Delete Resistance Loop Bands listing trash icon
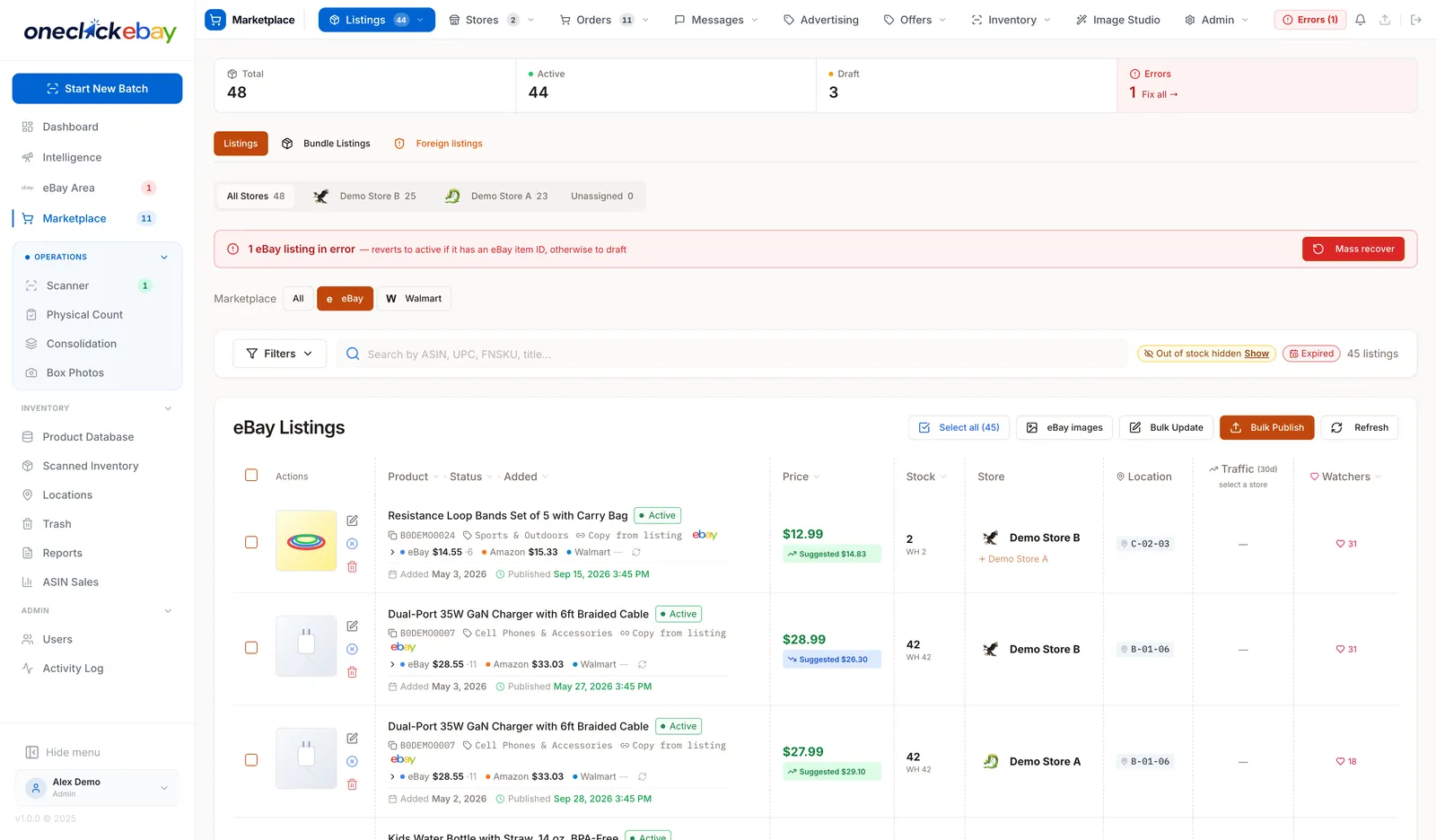Image resolution: width=1436 pixels, height=840 pixels. pos(352,567)
